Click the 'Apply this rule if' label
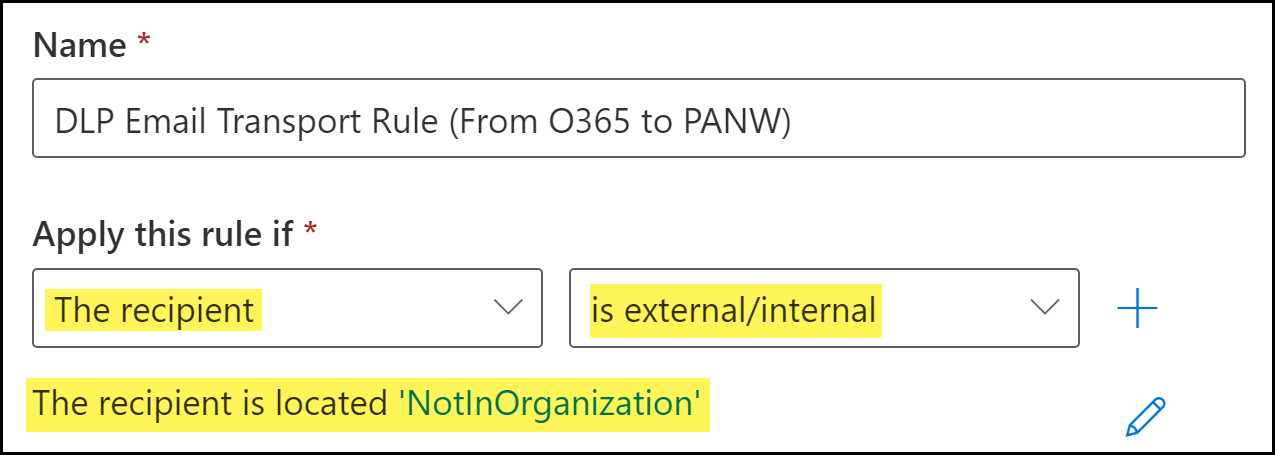 163,234
